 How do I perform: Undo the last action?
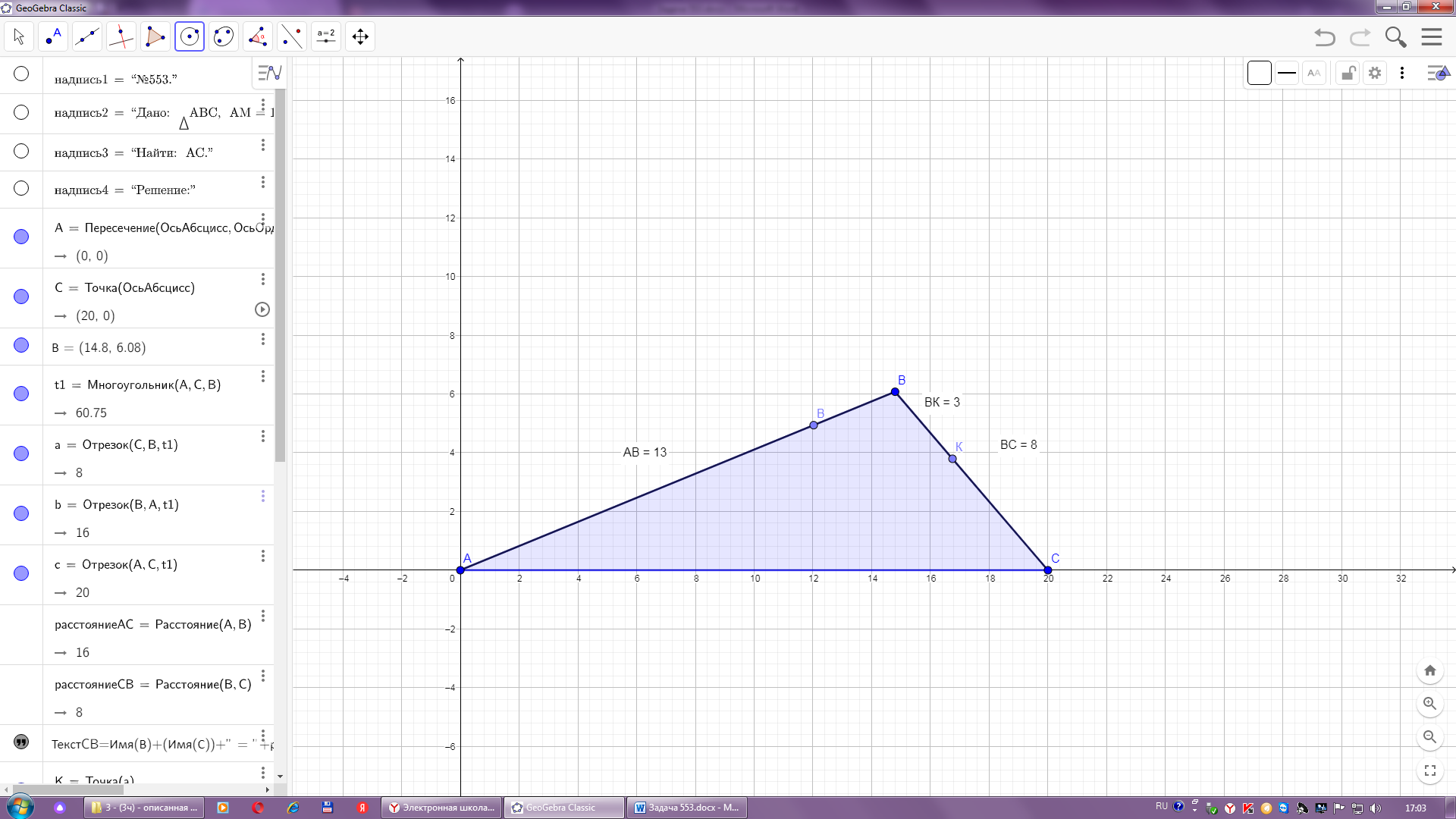[x=1325, y=37]
